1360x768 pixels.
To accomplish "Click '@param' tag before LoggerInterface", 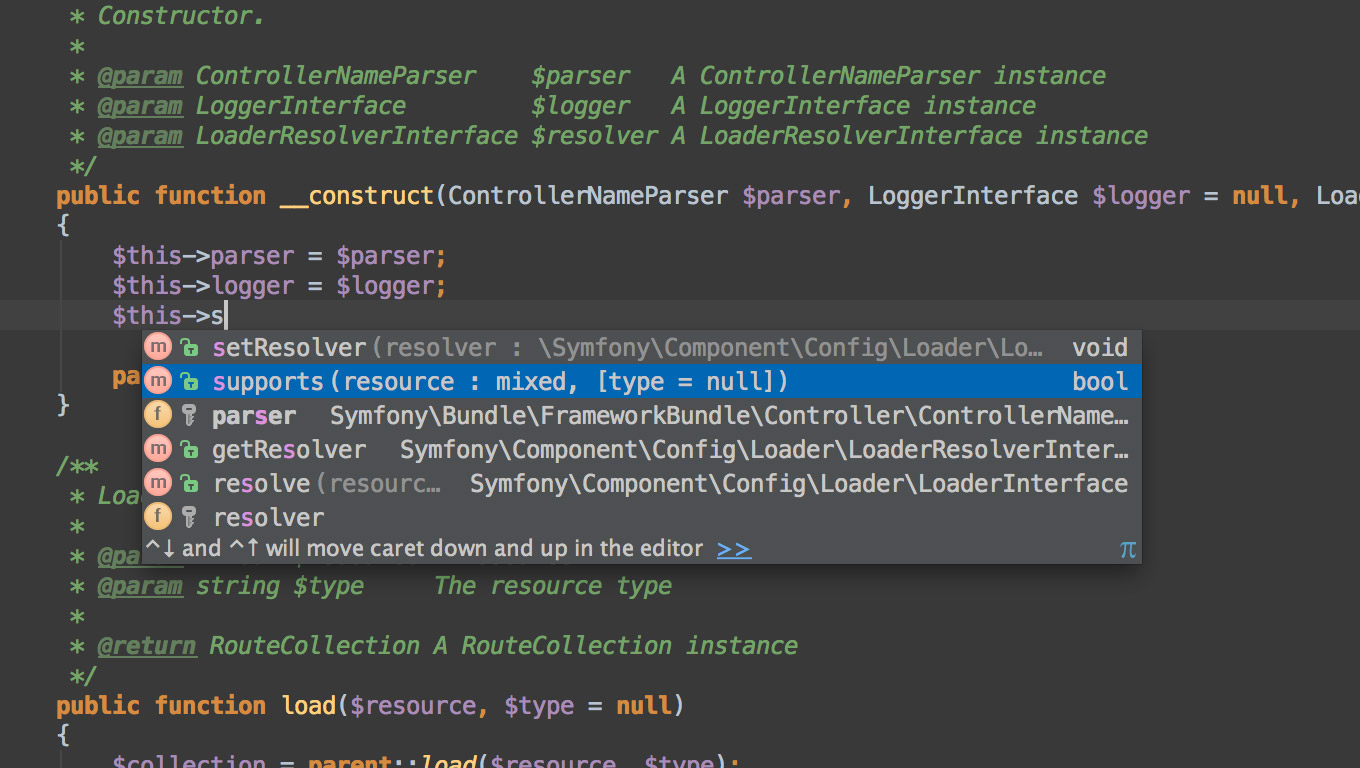I will (x=140, y=106).
